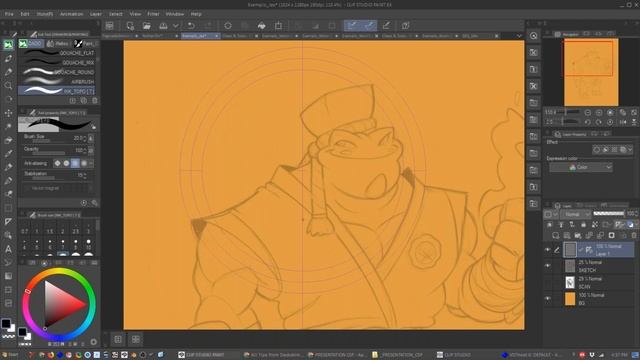Toggle Vector magnet checkbox
The image size is (640, 360).
[27, 188]
